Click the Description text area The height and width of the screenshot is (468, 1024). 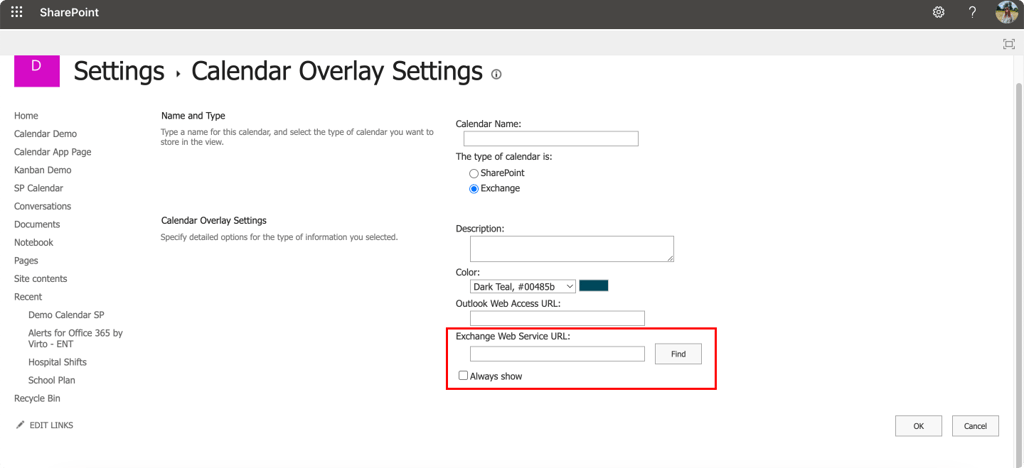pyautogui.click(x=571, y=249)
